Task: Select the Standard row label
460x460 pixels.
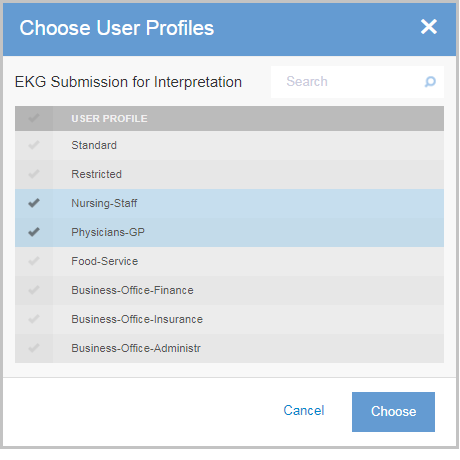Action: coord(94,145)
